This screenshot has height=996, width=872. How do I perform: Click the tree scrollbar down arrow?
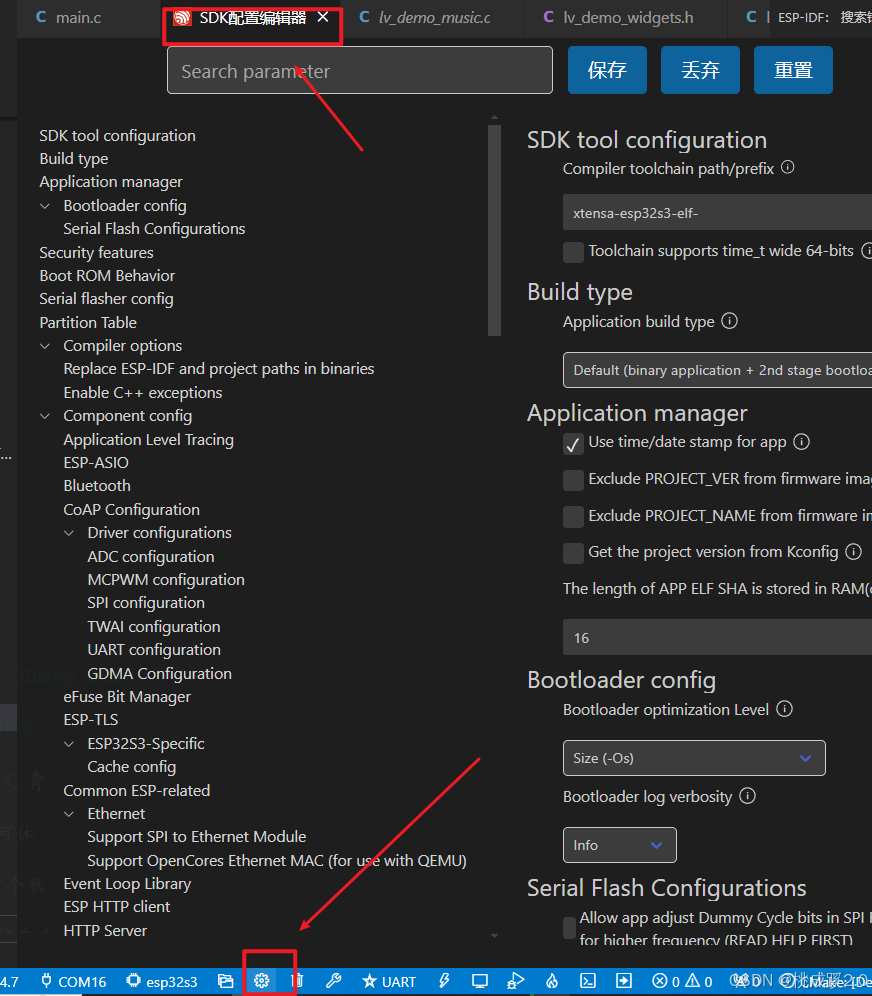(494, 936)
